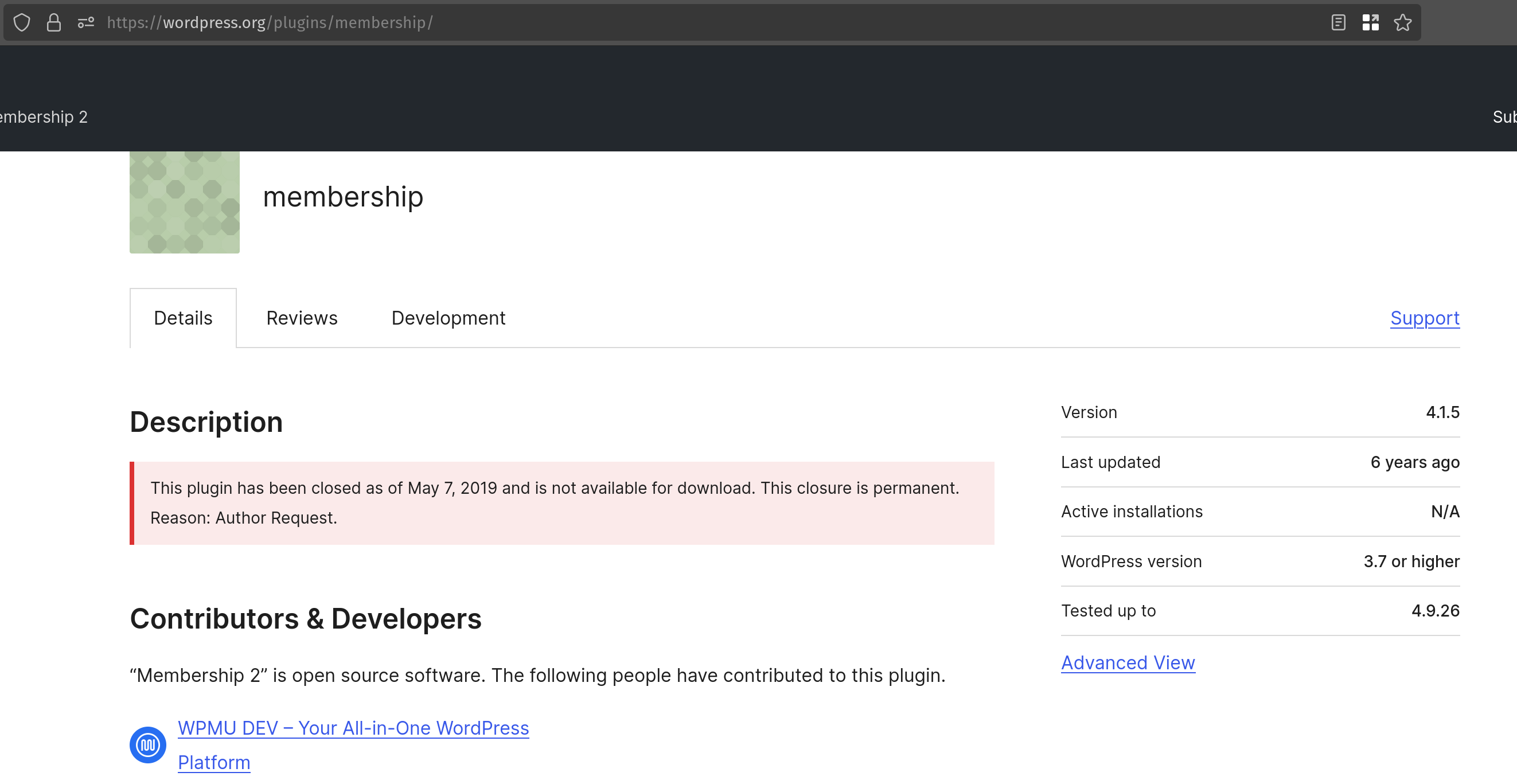This screenshot has height=784, width=1517.
Task: Click the membership plugin title heading
Action: (343, 197)
